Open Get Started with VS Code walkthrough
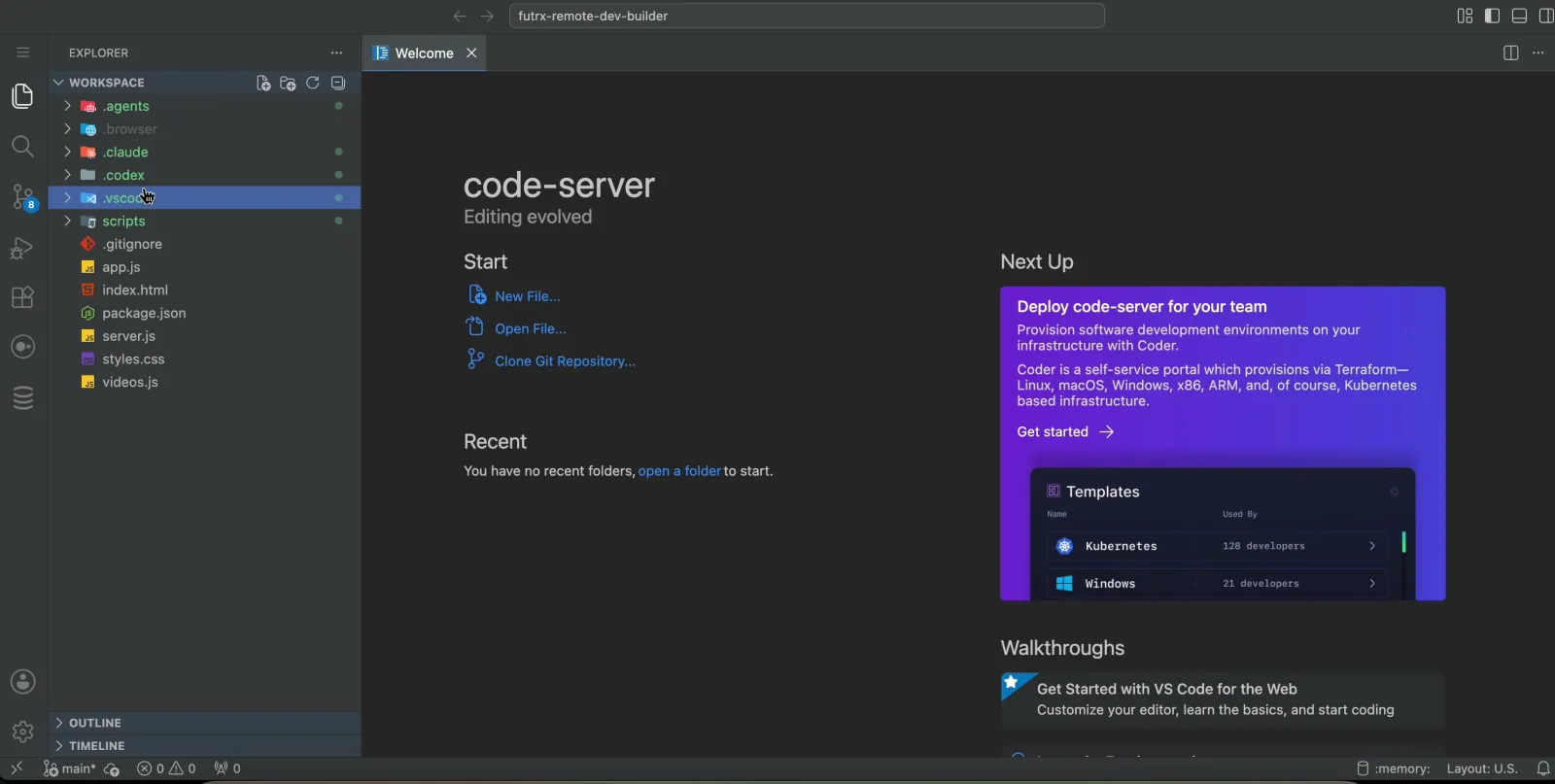 1223,699
